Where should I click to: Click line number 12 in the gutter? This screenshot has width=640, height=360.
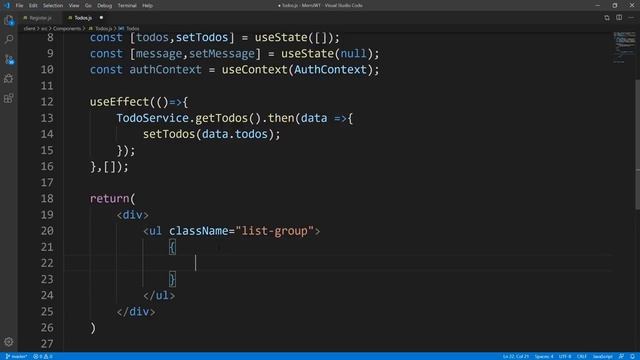pyautogui.click(x=47, y=102)
